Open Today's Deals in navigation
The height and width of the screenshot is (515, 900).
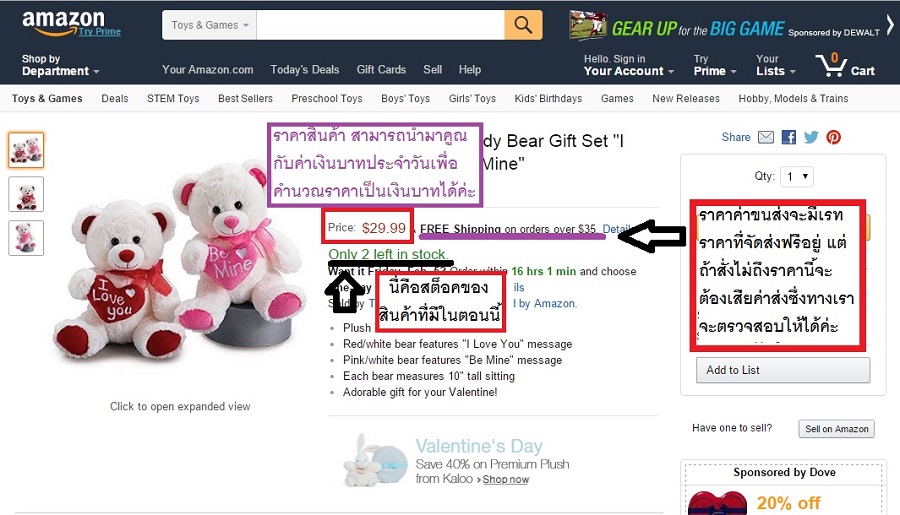[305, 69]
